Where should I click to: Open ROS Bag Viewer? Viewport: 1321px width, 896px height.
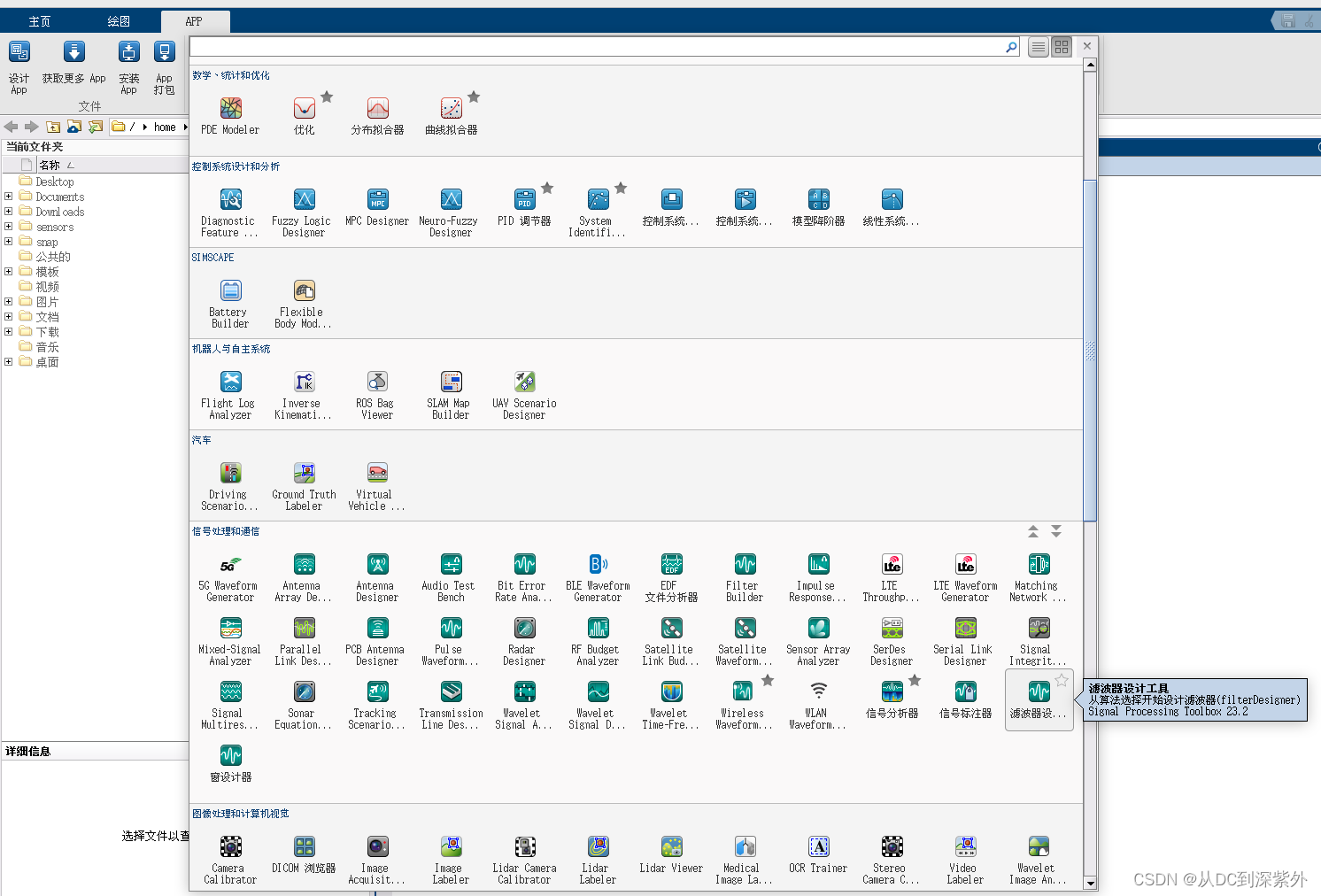377,395
